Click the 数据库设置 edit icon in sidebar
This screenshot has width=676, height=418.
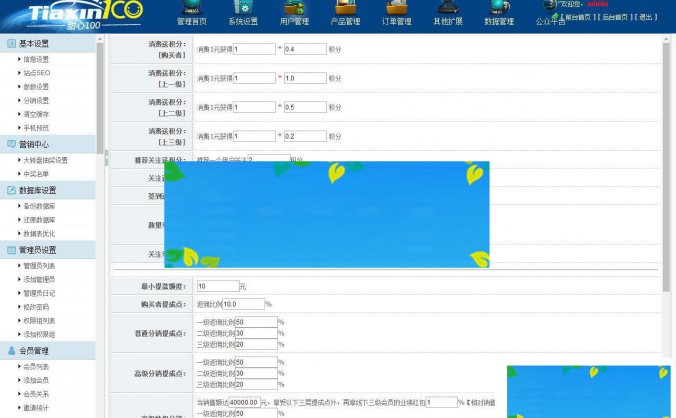[11, 190]
